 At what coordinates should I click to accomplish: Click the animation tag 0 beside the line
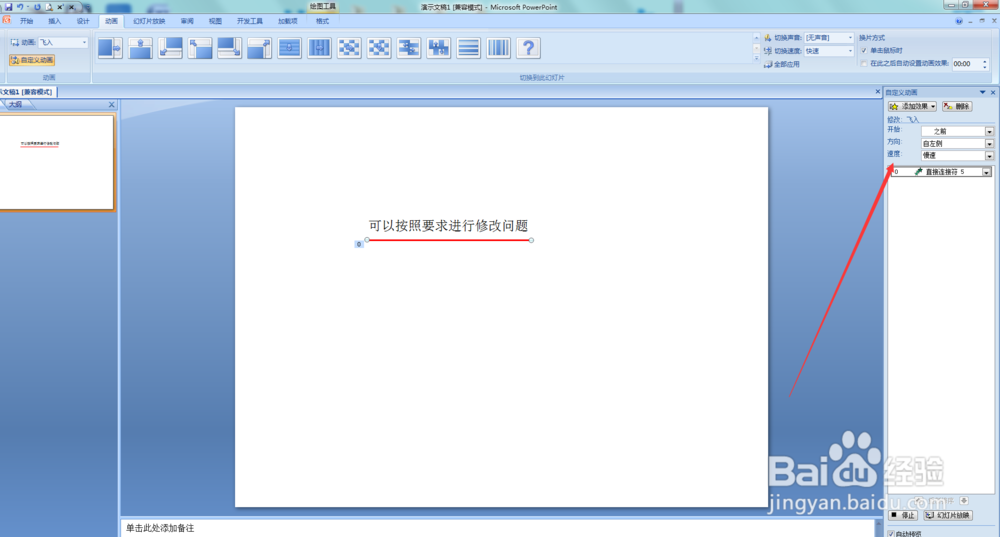click(359, 244)
